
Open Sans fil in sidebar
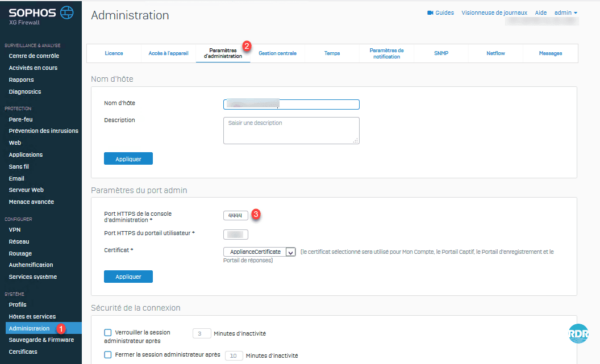[19, 166]
